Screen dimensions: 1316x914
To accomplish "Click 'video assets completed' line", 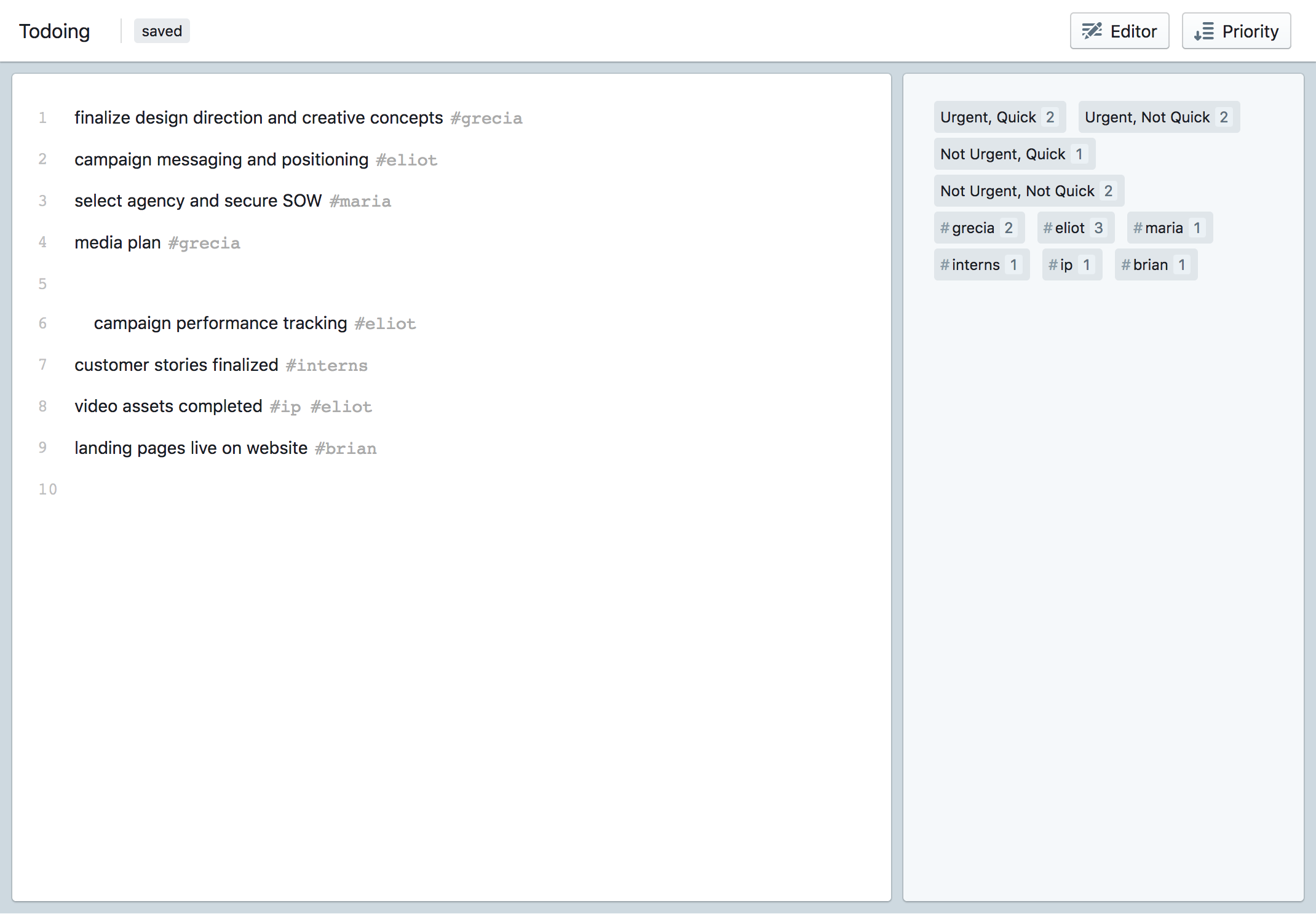I will (x=168, y=406).
